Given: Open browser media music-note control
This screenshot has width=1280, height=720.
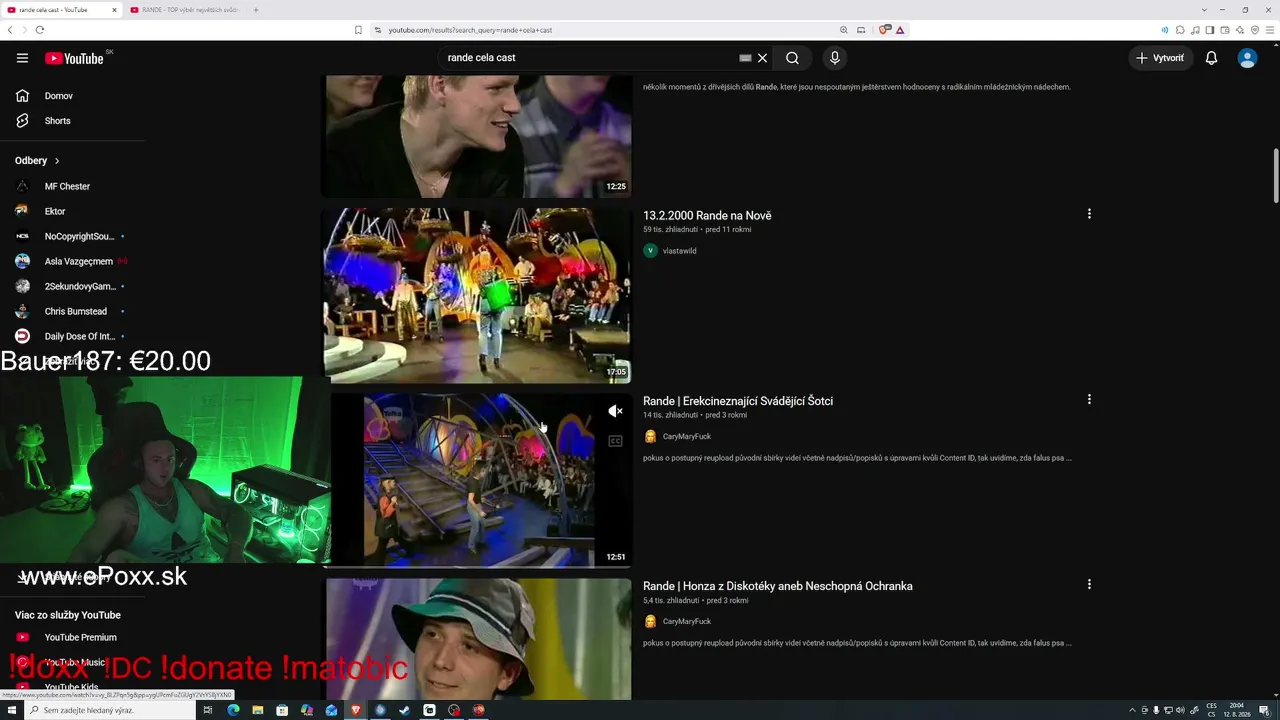Looking at the screenshot, I should (1195, 30).
